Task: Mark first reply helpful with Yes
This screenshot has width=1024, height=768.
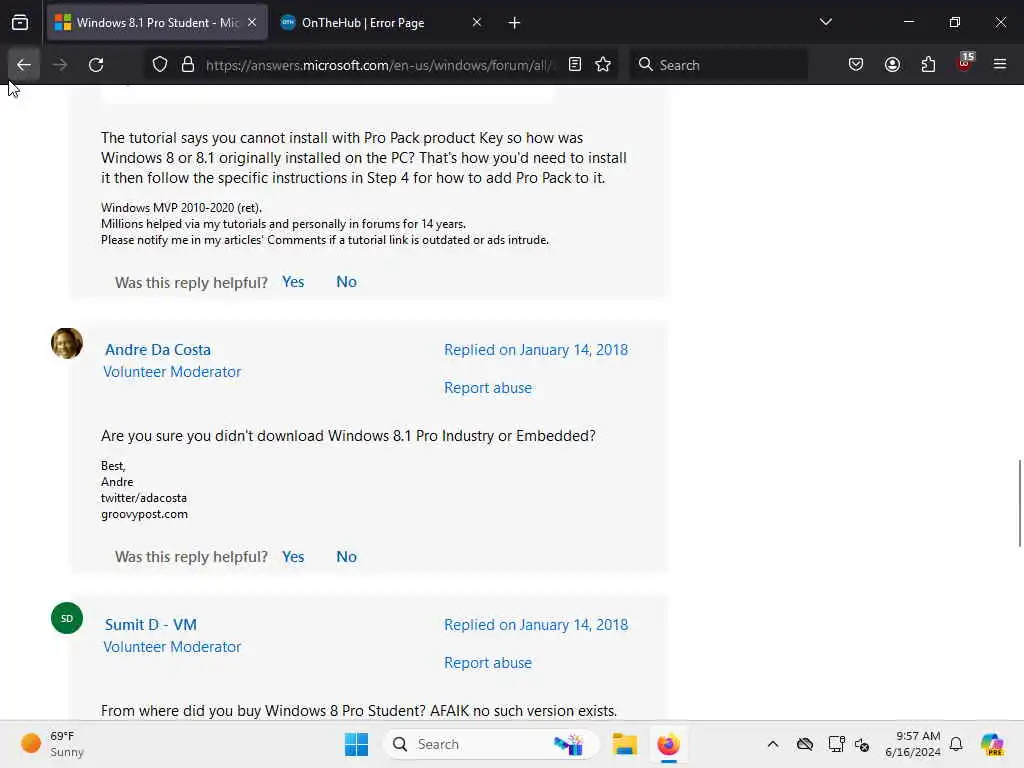Action: pyautogui.click(x=293, y=281)
